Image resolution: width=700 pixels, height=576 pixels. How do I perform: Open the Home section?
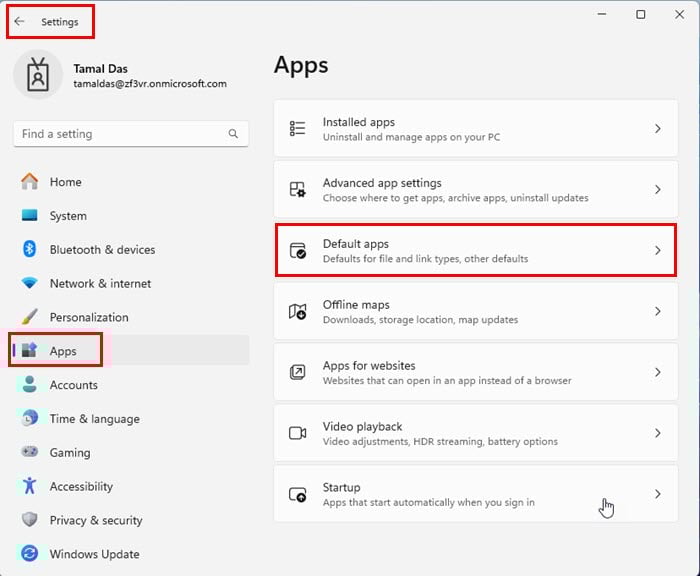click(66, 182)
